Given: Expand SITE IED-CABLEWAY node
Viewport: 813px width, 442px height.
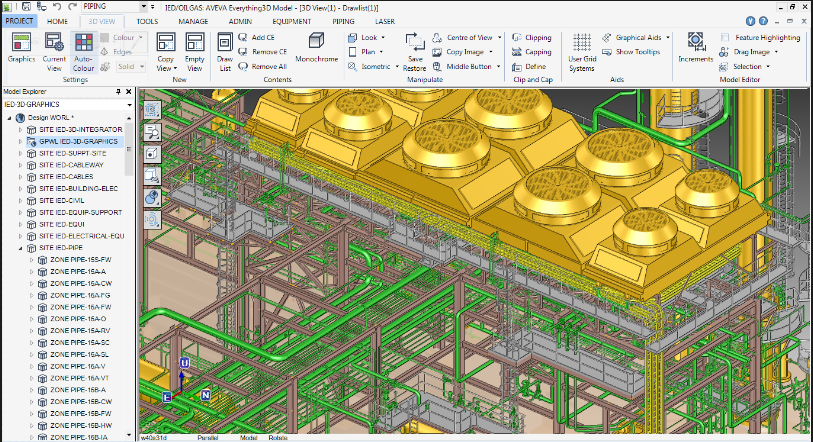Looking at the screenshot, I should click(20, 165).
